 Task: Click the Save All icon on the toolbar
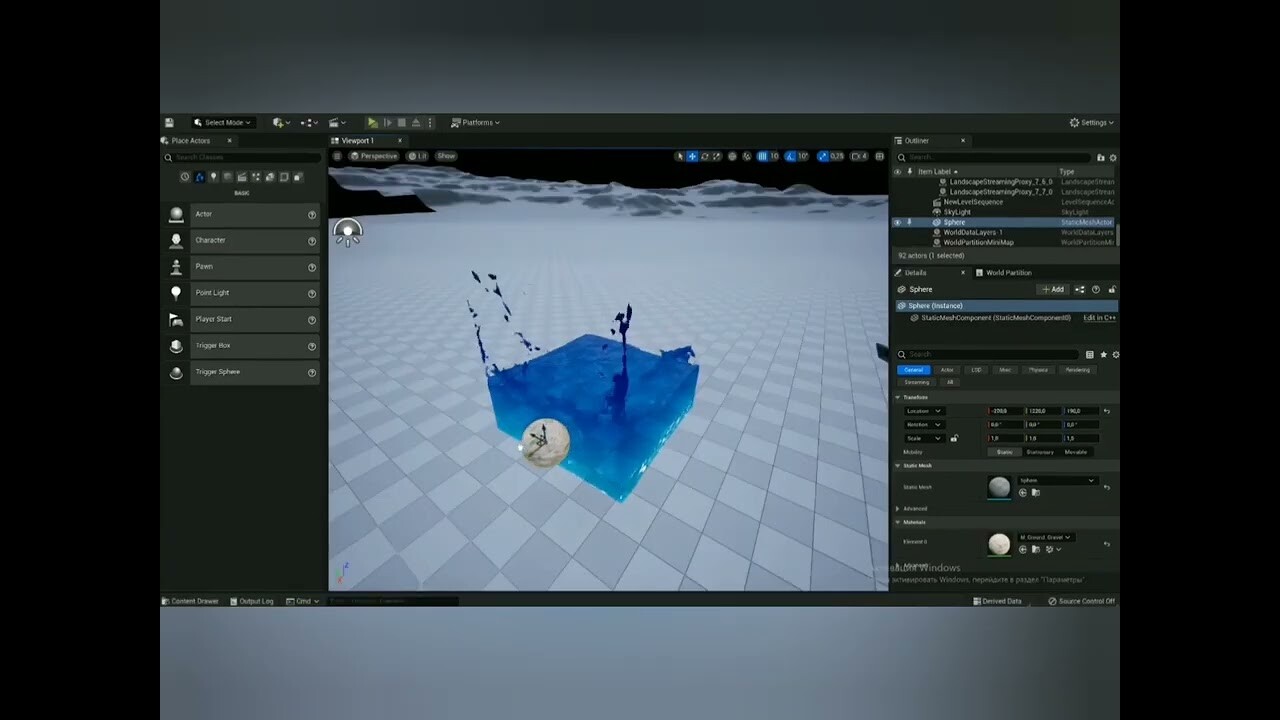169,122
